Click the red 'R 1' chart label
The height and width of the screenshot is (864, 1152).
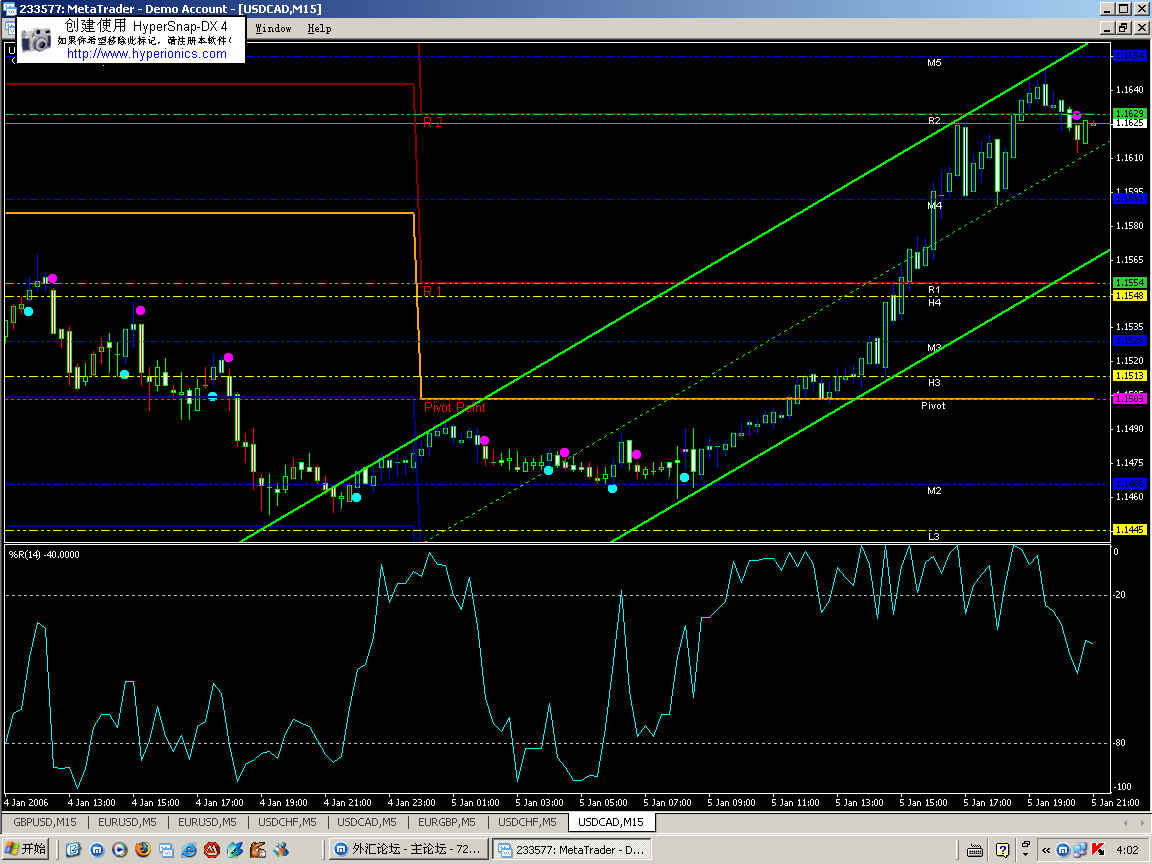(x=433, y=291)
